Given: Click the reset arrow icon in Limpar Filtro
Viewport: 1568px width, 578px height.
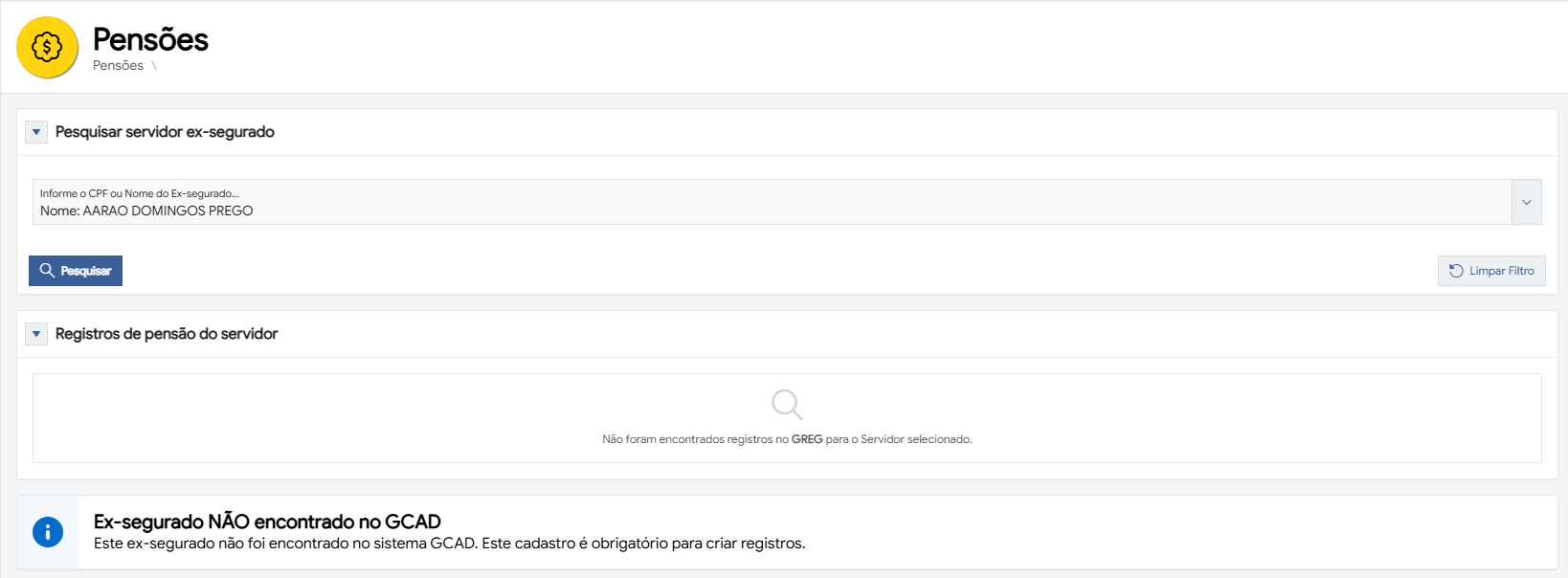Looking at the screenshot, I should 1455,271.
